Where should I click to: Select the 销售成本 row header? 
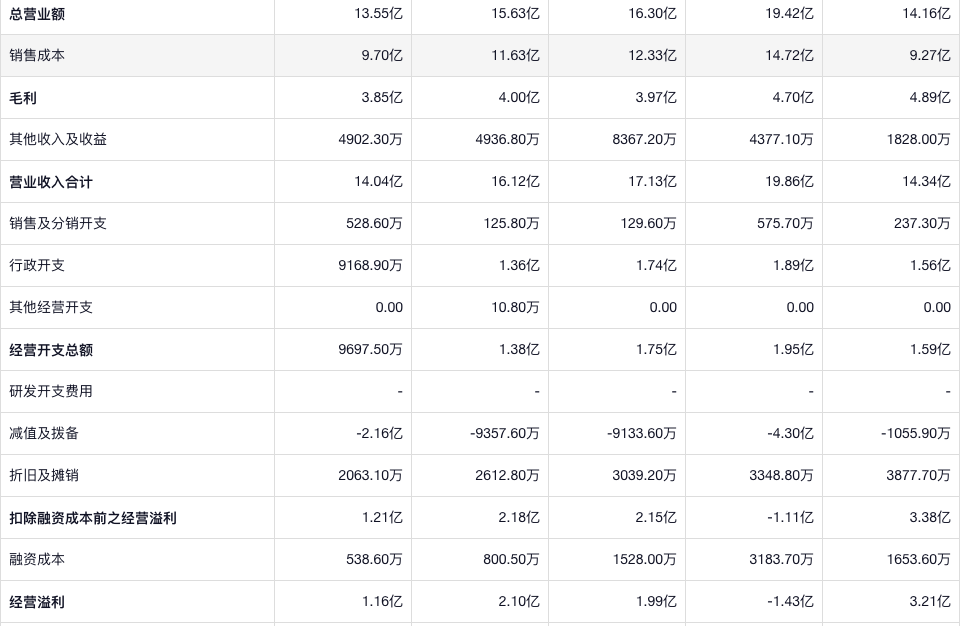click(37, 56)
